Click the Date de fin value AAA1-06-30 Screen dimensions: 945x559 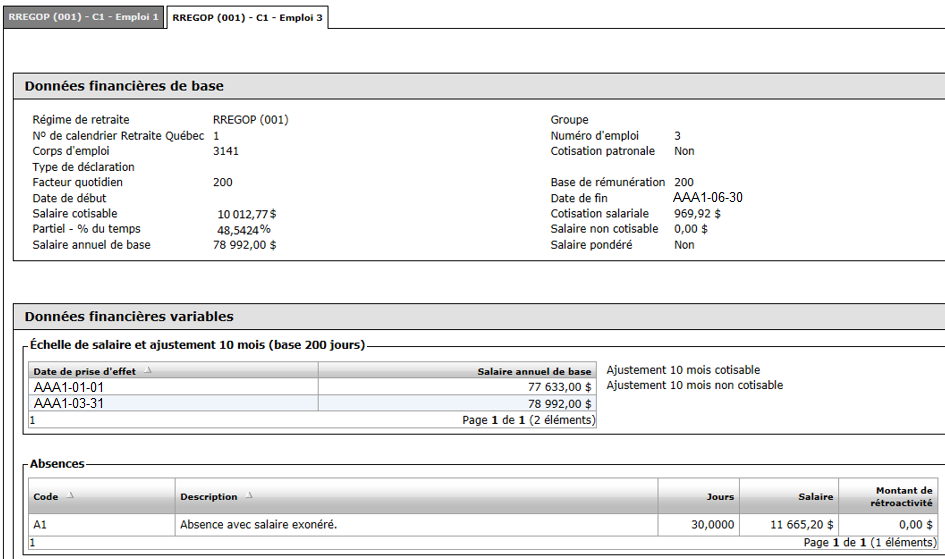[708, 198]
